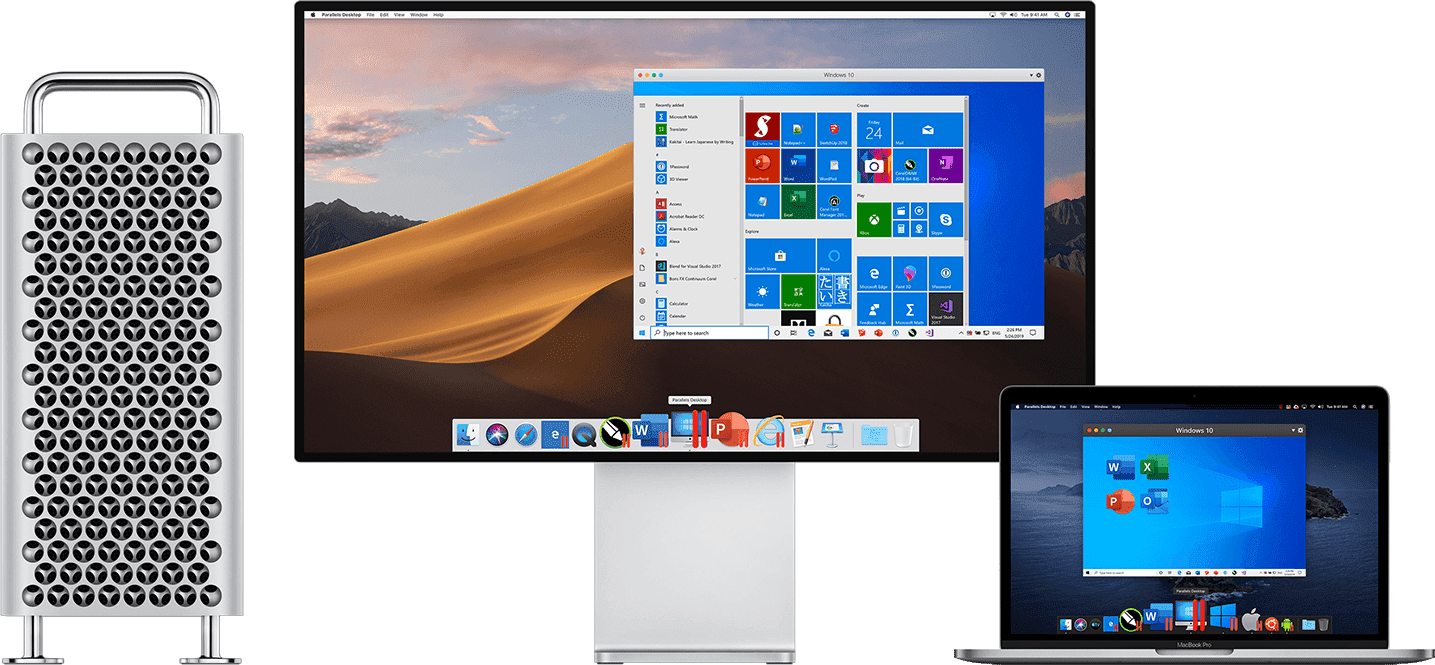Open Excel shortcut on MacBook Windows desktop

click(1154, 468)
